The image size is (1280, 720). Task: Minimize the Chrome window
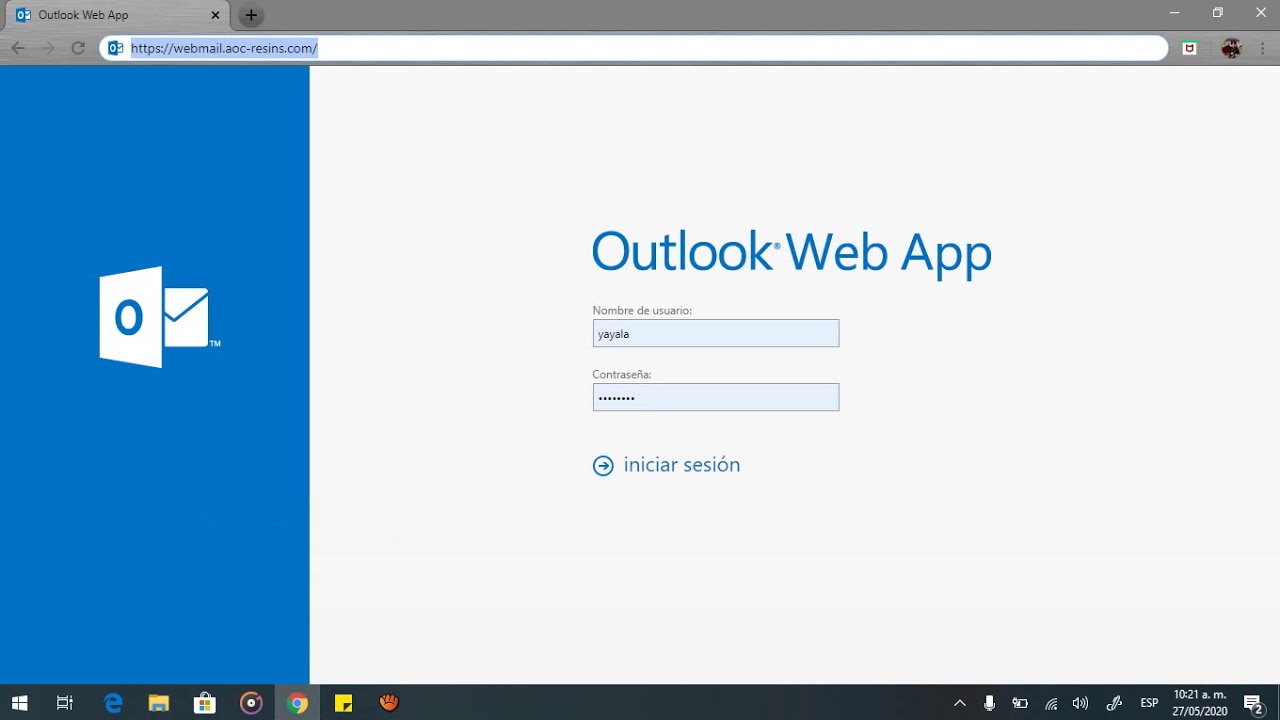(x=1175, y=13)
